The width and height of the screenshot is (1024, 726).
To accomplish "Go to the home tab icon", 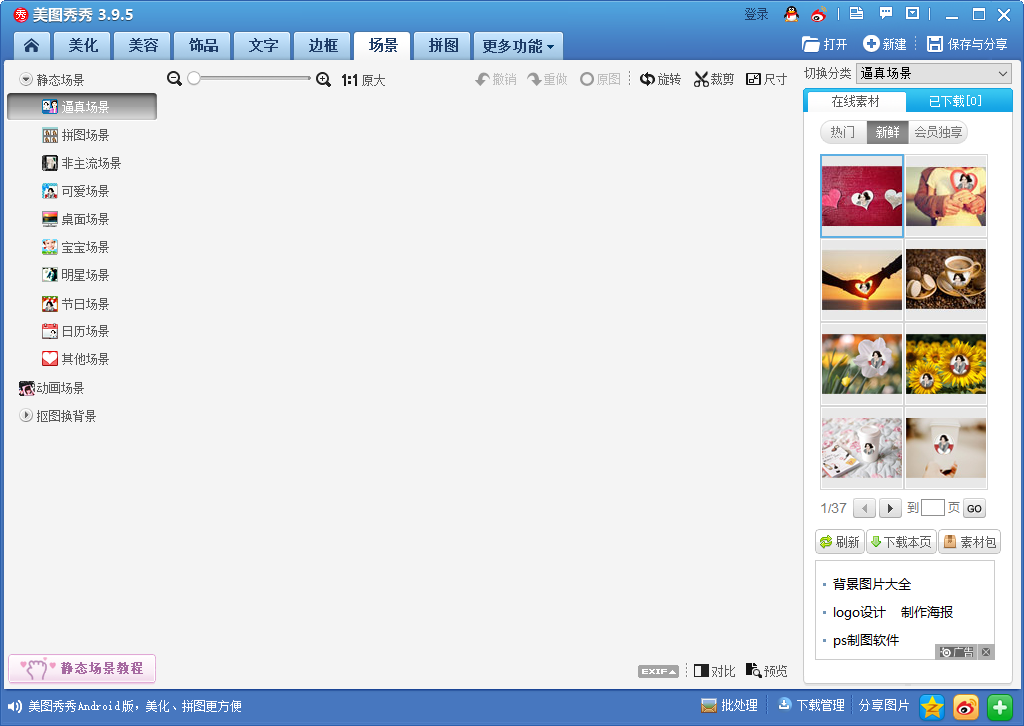I will click(x=31, y=46).
